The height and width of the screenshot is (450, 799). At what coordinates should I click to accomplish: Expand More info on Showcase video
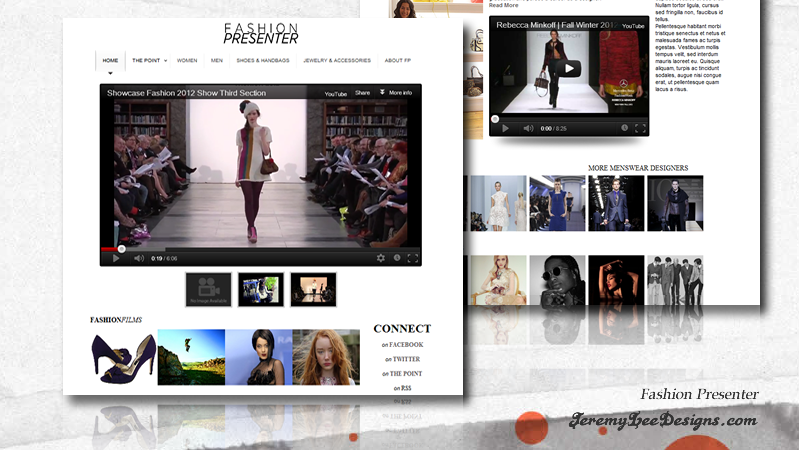[396, 93]
